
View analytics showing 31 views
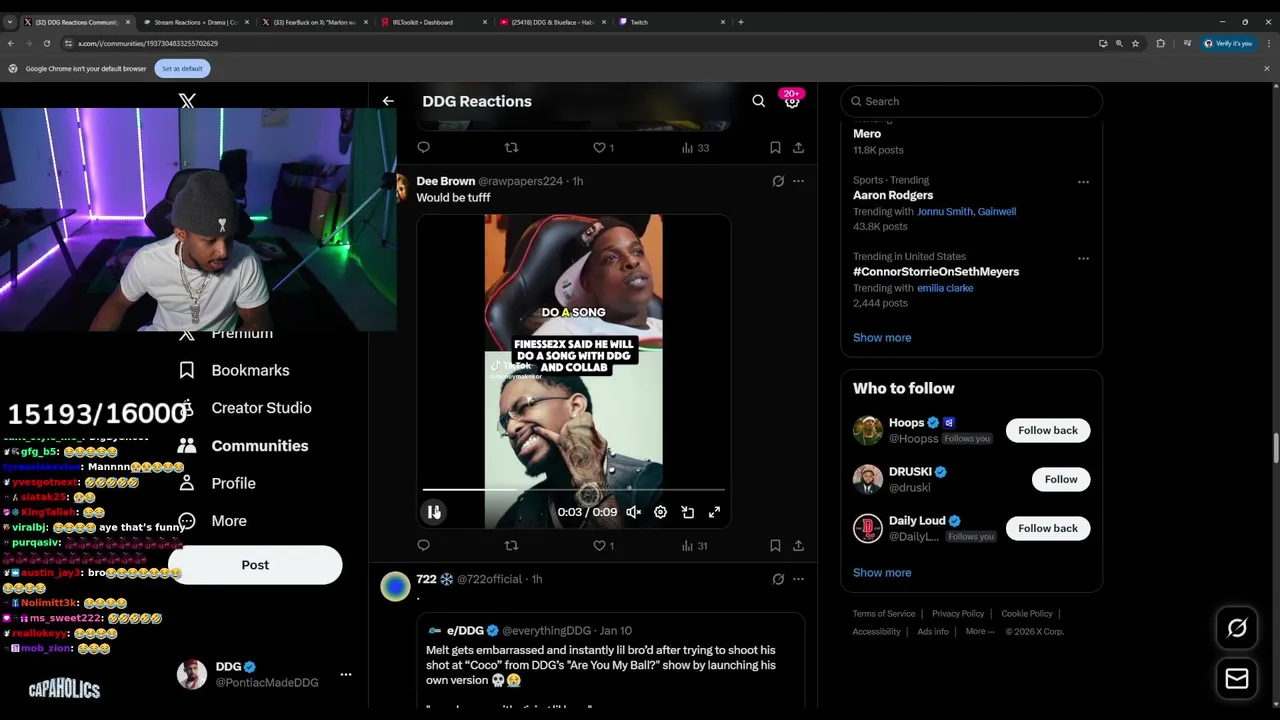(694, 545)
